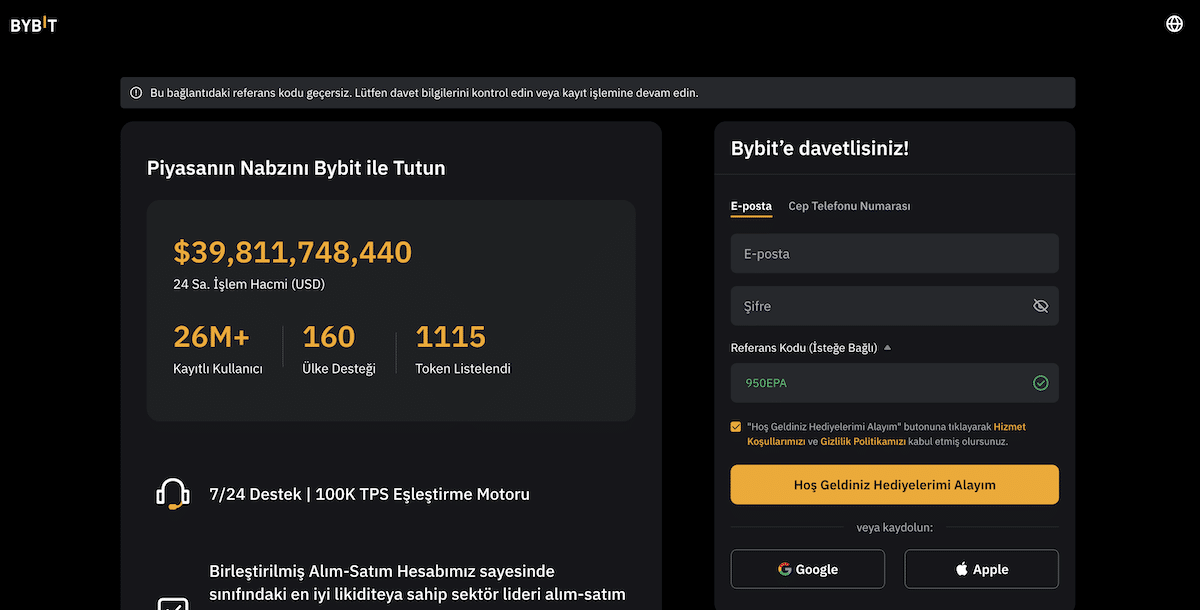This screenshot has height=610, width=1200.
Task: Click the invalid referral code warning message
Action: click(x=424, y=93)
